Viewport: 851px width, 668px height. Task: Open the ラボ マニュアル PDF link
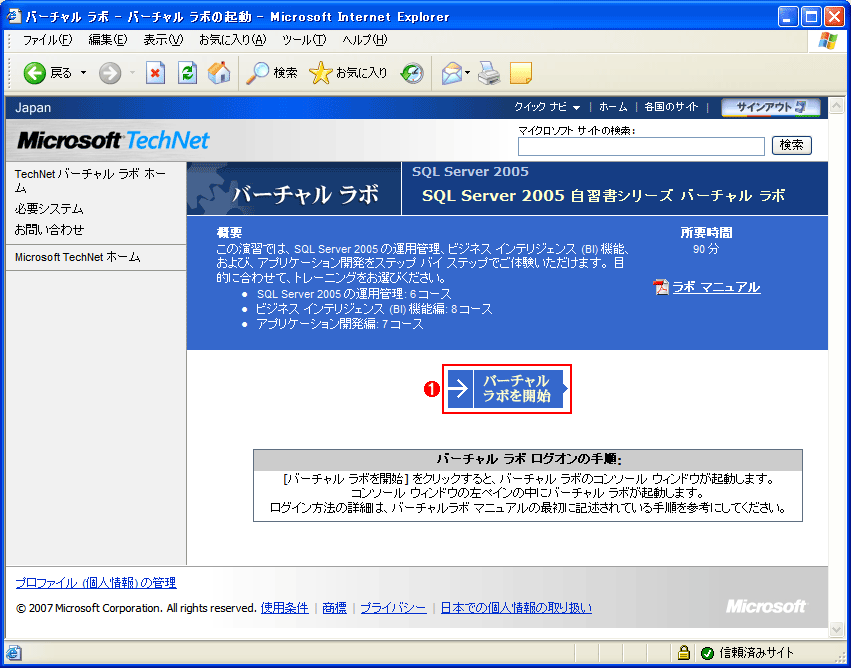[x=716, y=287]
